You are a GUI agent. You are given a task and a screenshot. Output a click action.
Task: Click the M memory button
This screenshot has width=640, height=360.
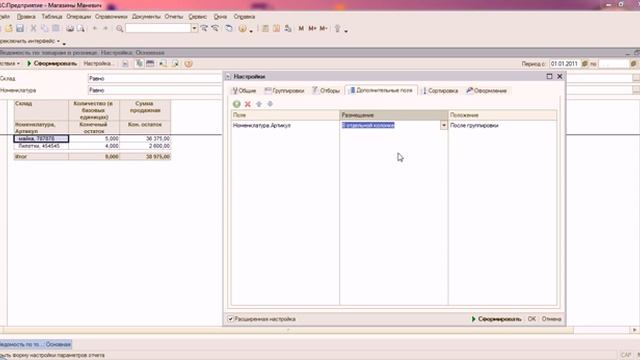point(301,28)
